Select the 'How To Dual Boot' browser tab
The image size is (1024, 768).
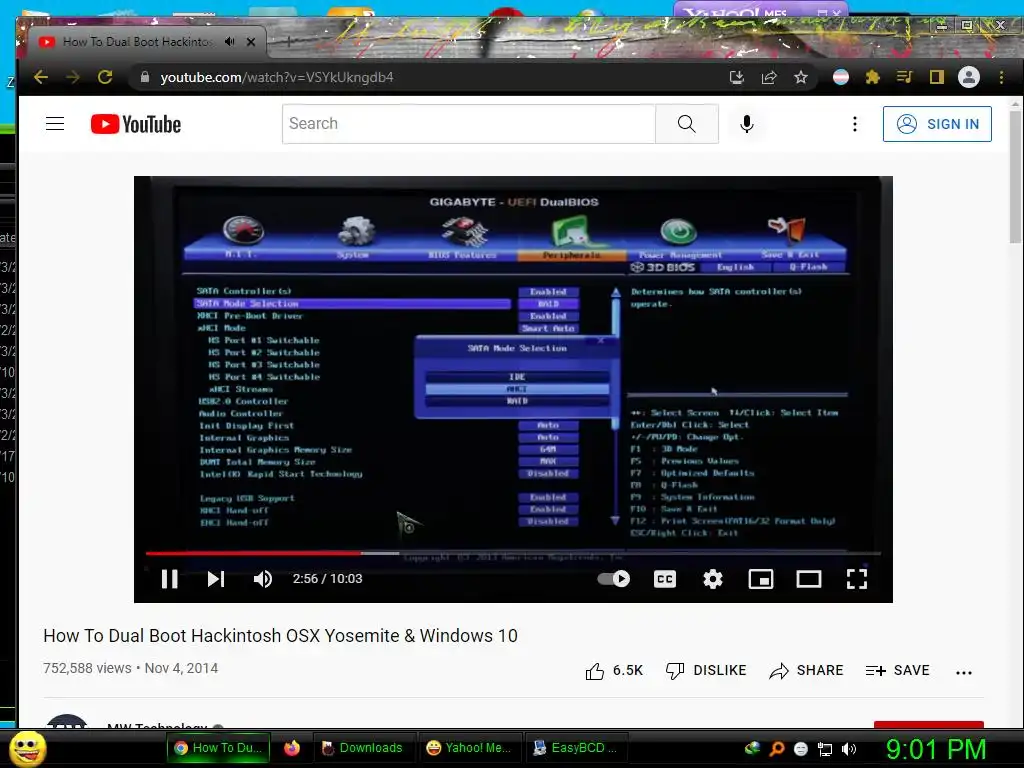[x=137, y=42]
